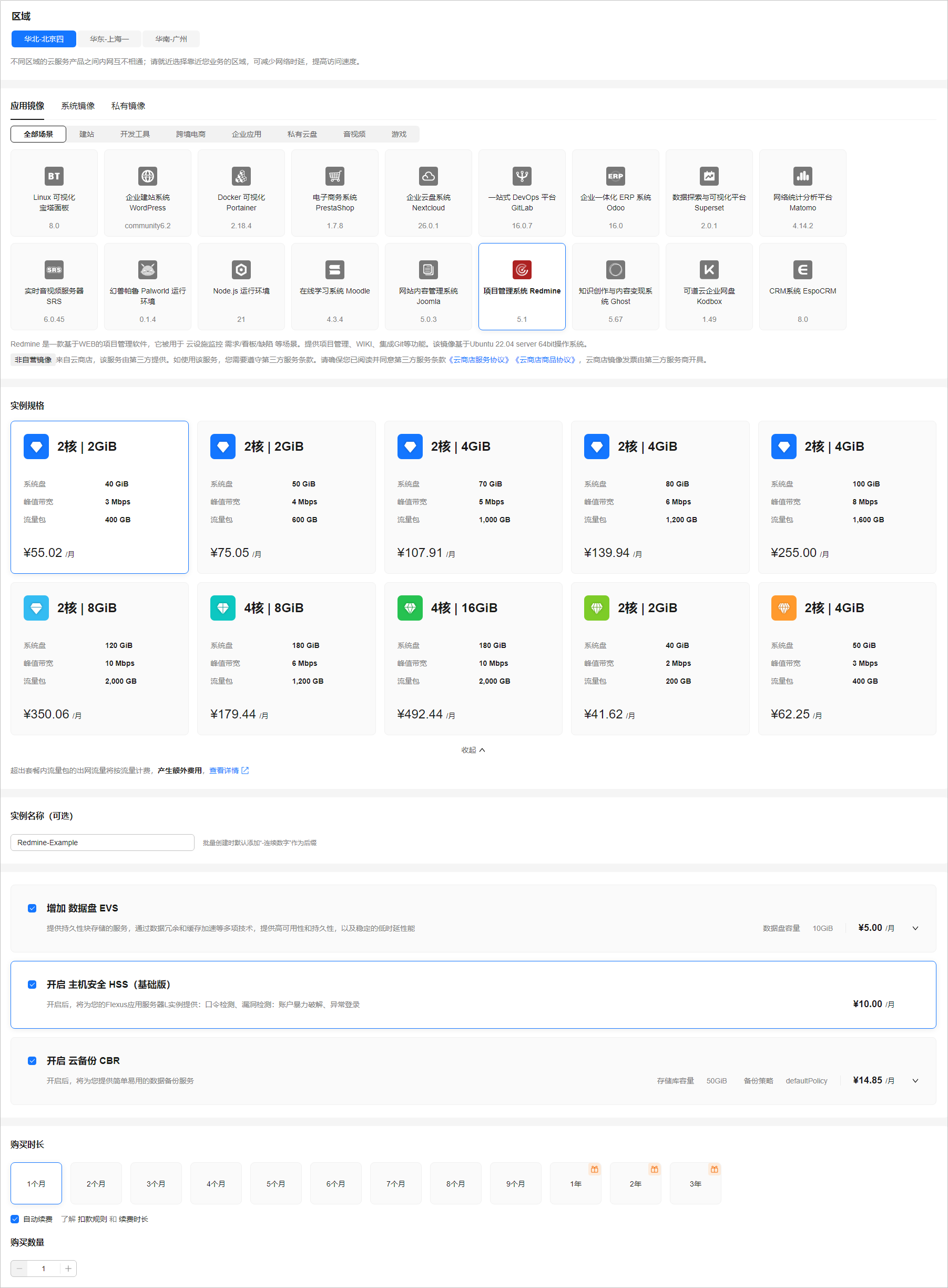Open the 云商店商品协议 link
The width and height of the screenshot is (948, 1288).
tap(545, 360)
